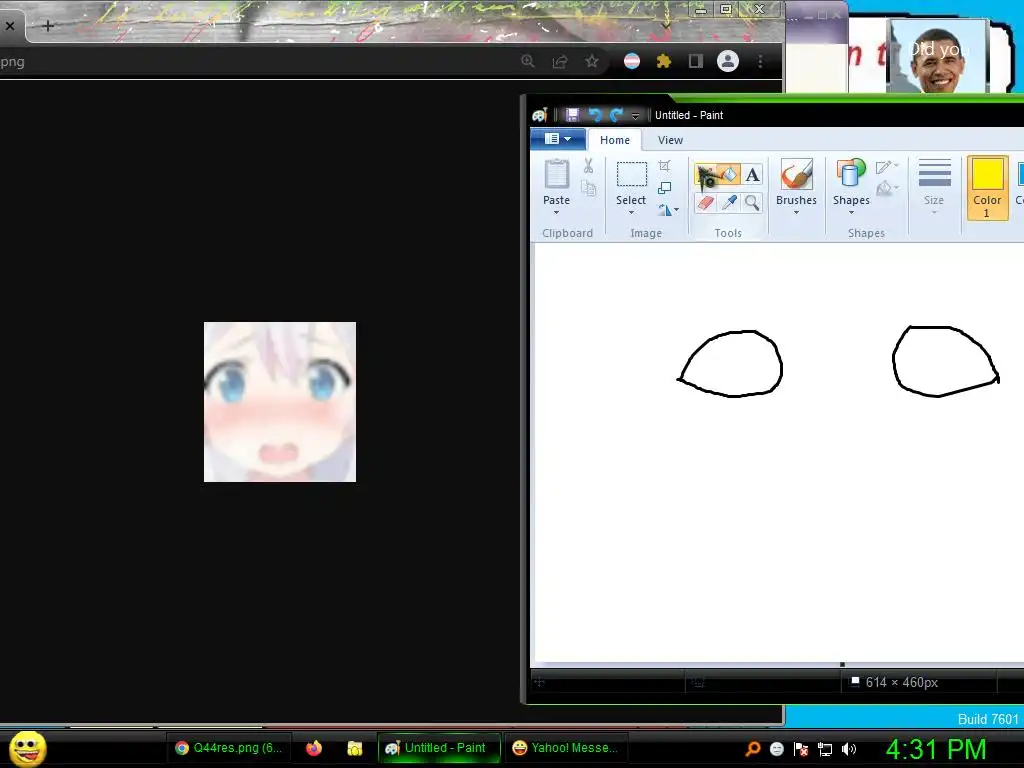Open the Paste dropdown arrow
Screen dimensions: 1024x768
[556, 212]
